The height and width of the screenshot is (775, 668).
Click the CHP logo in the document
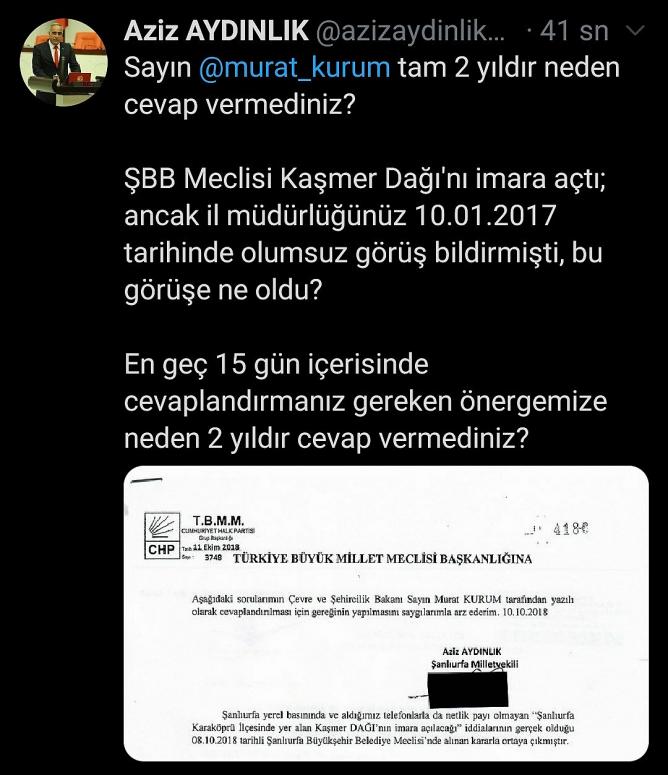[162, 536]
